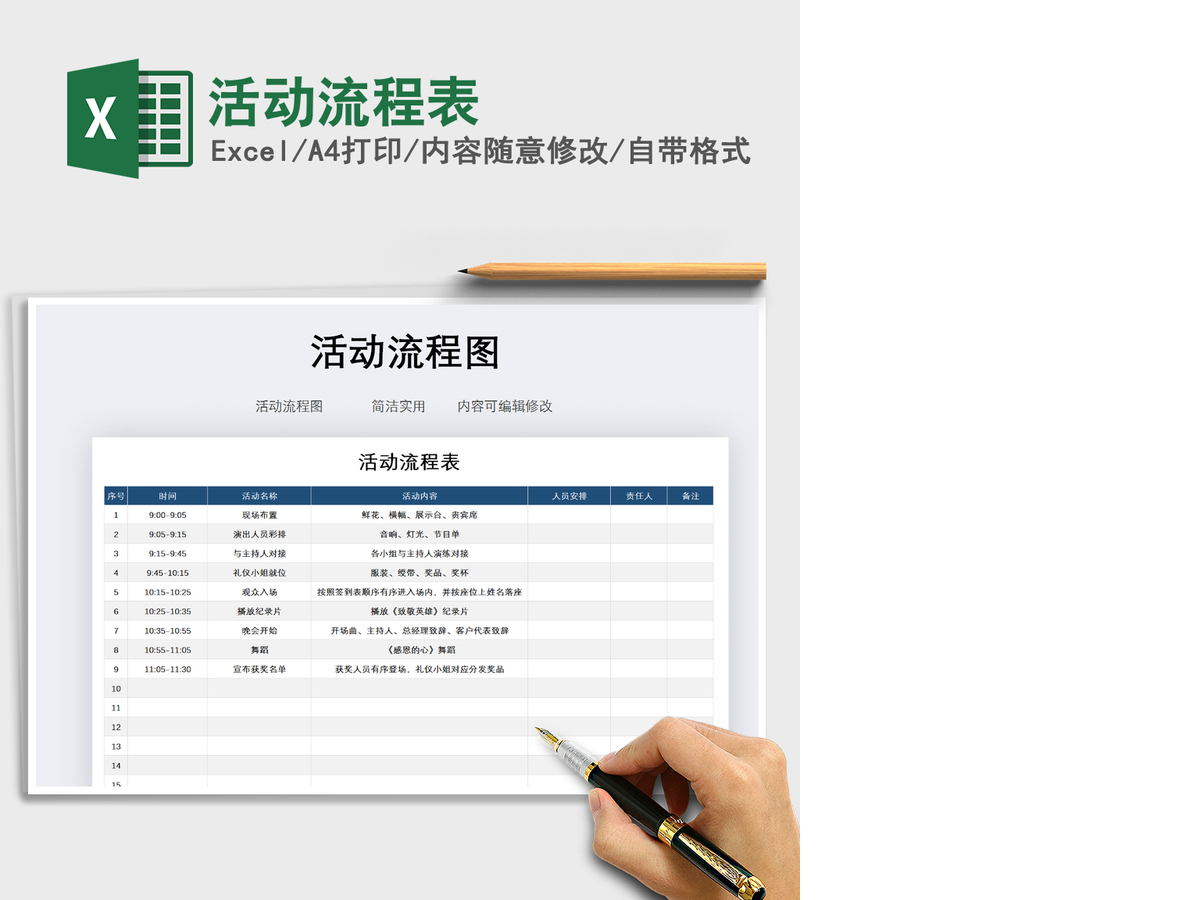The width and height of the screenshot is (1200, 900).
Task: Click the empty 备注 cell in row 3
Action: click(x=691, y=553)
